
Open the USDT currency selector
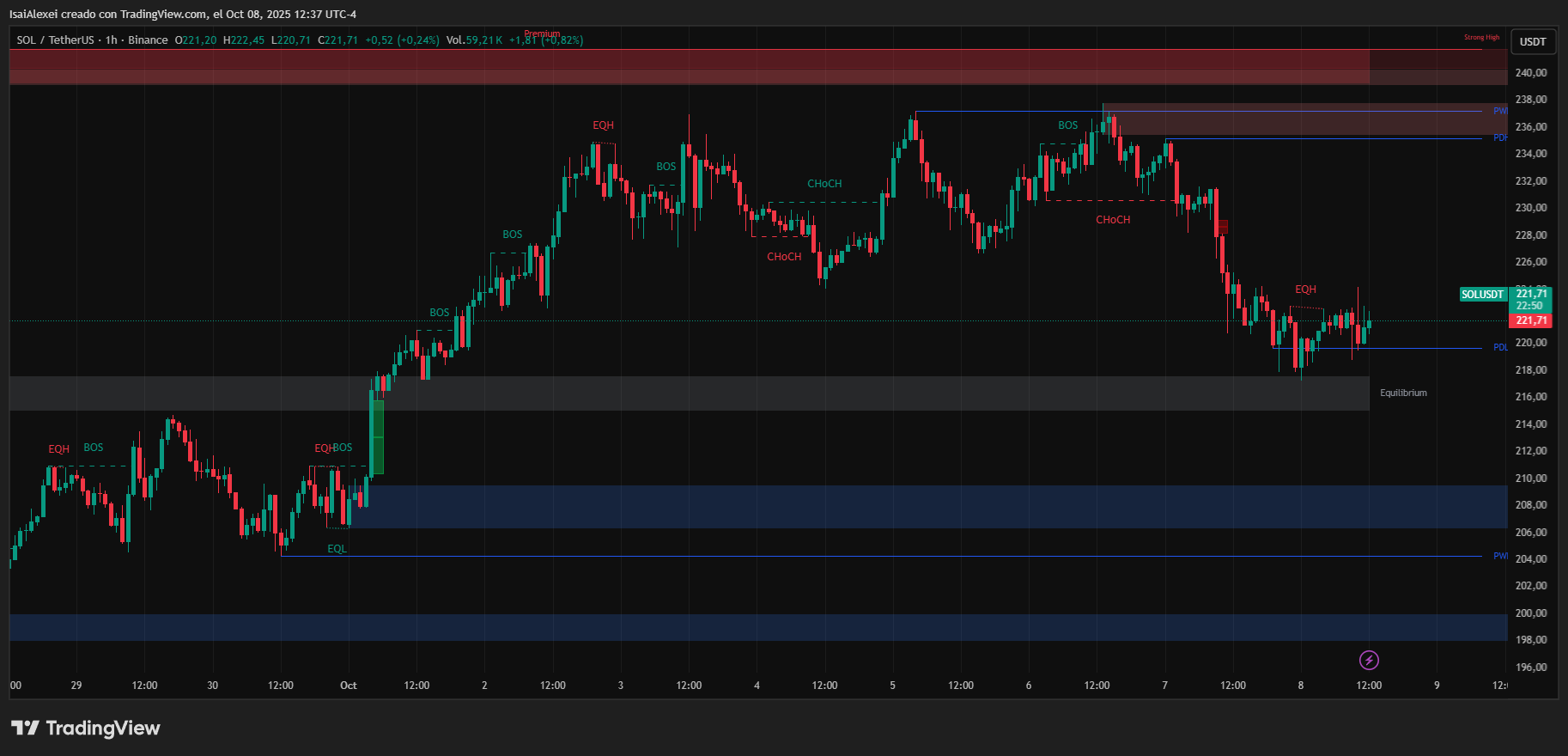pos(1532,41)
